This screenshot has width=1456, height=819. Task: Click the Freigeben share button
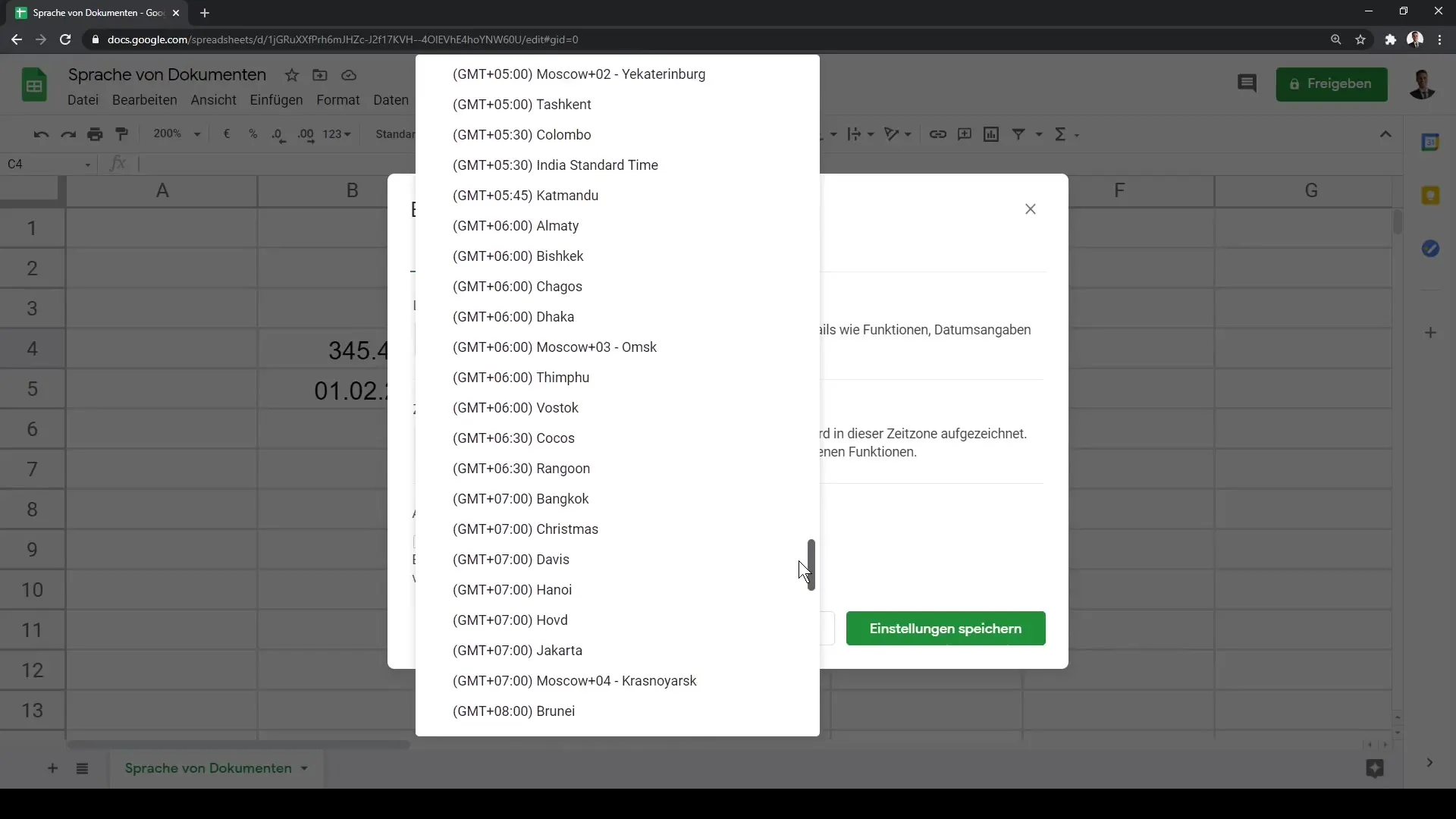pos(1332,84)
